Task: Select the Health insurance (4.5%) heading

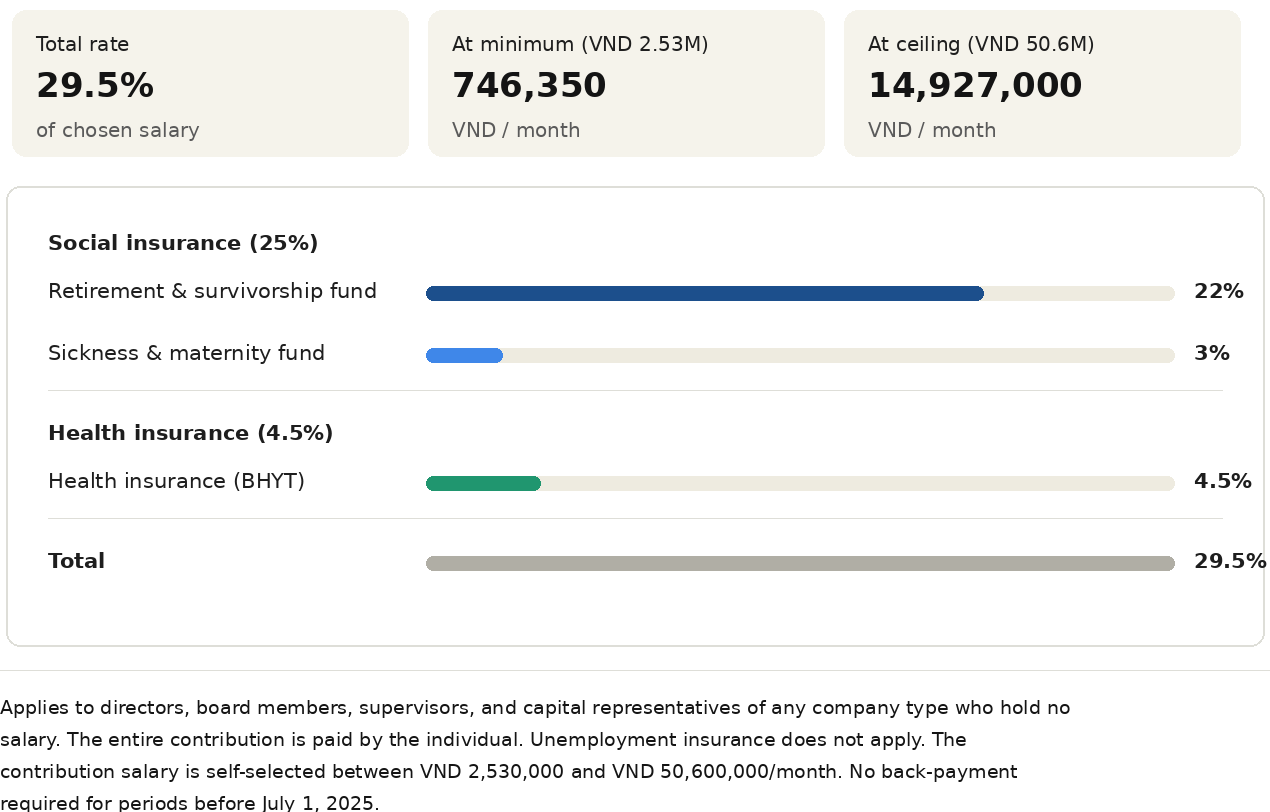Action: (190, 433)
